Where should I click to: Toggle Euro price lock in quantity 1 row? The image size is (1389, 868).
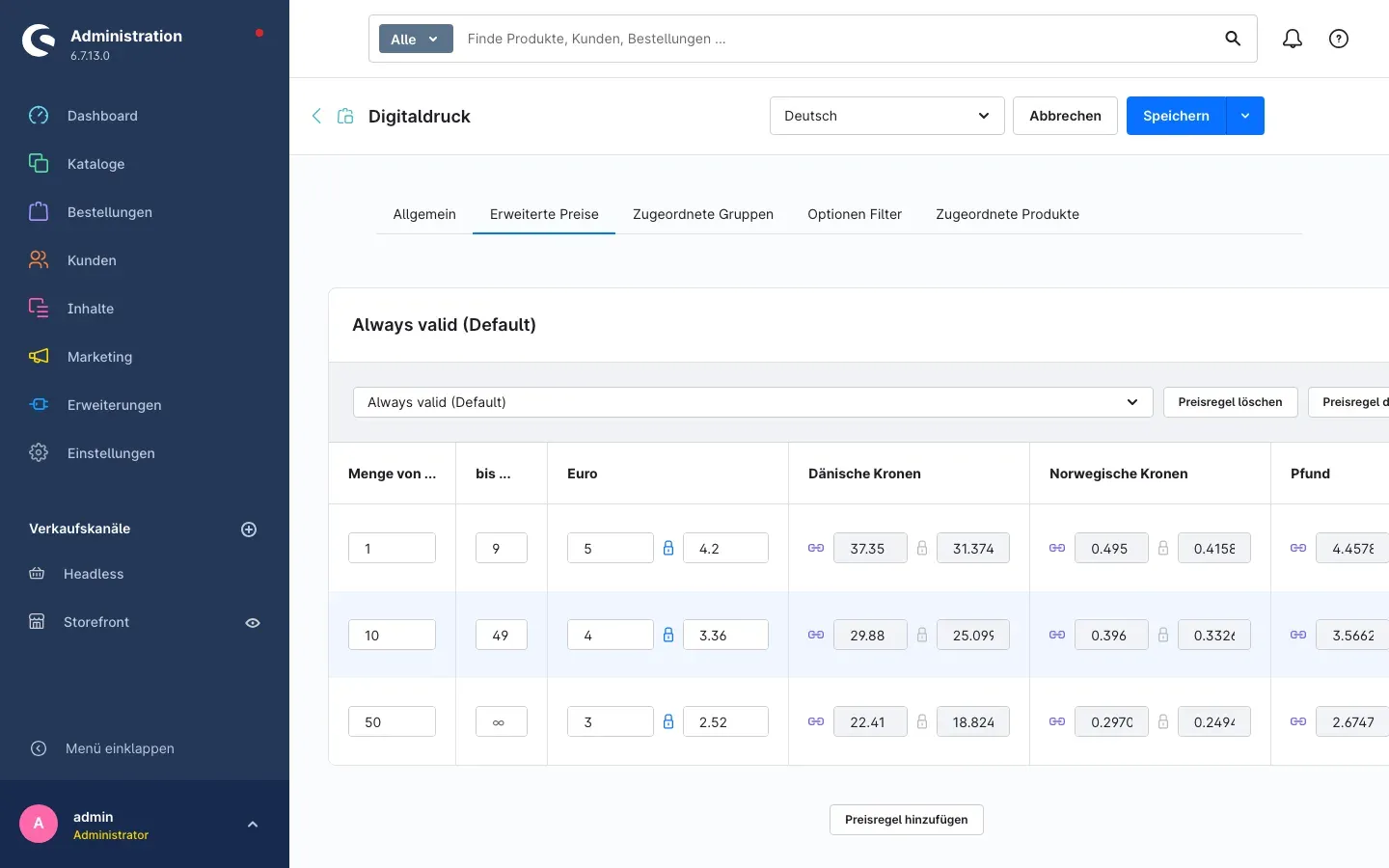pos(668,548)
